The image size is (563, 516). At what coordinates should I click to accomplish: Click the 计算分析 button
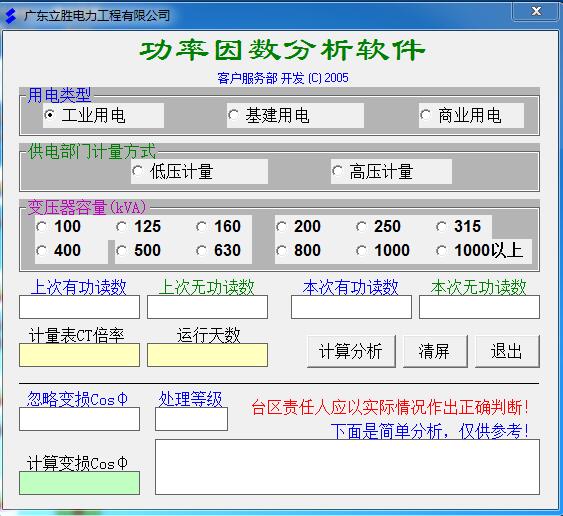pyautogui.click(x=351, y=351)
